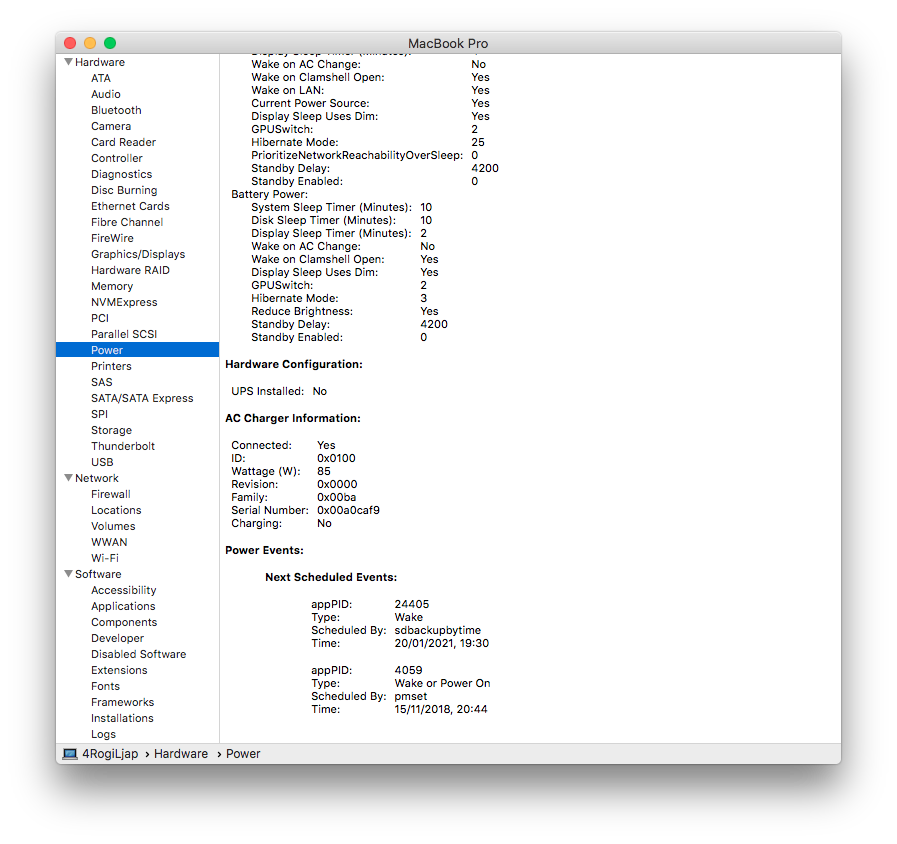Open Components software entry

(x=124, y=623)
